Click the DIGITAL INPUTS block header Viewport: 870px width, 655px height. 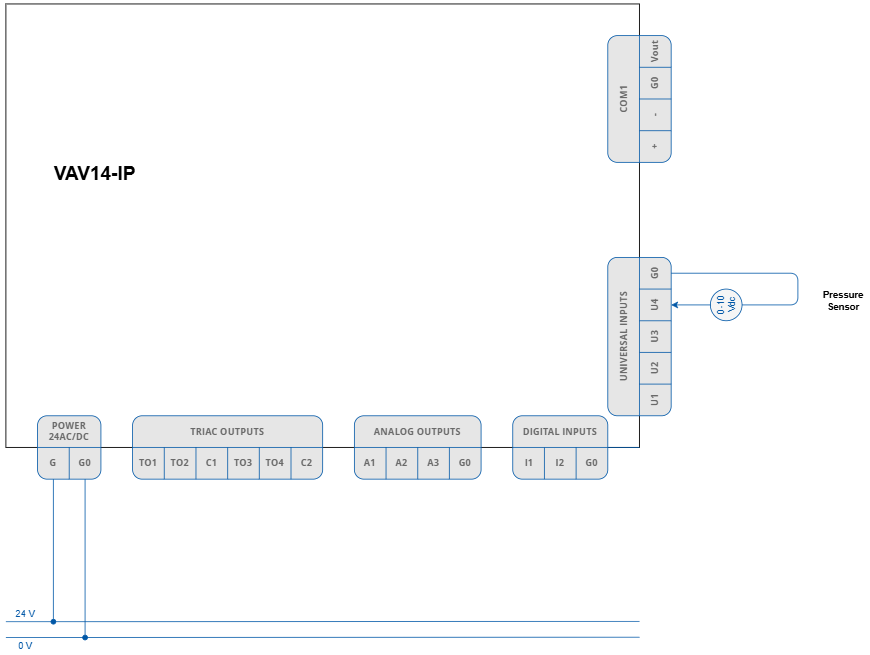click(560, 431)
